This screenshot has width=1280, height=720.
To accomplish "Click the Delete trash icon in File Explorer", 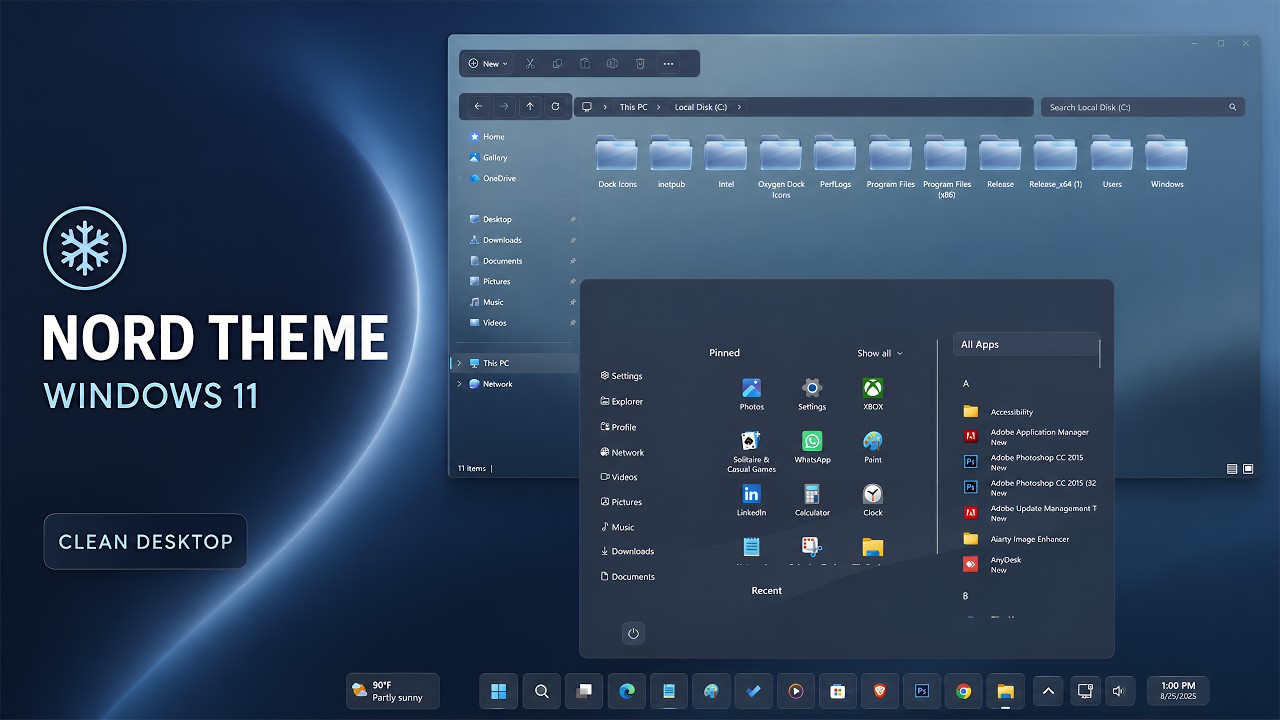I will coord(640,64).
